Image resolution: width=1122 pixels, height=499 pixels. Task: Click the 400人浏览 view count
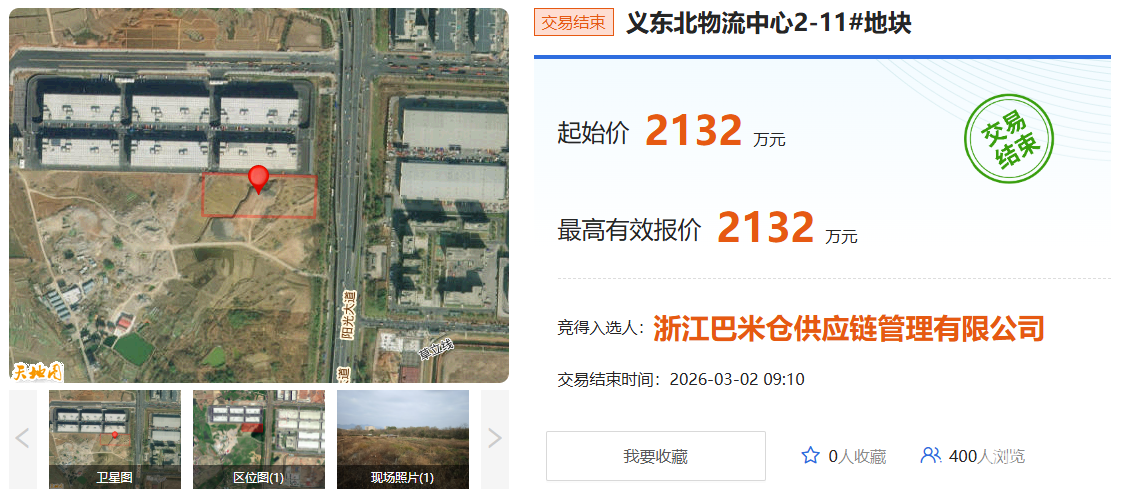click(987, 456)
